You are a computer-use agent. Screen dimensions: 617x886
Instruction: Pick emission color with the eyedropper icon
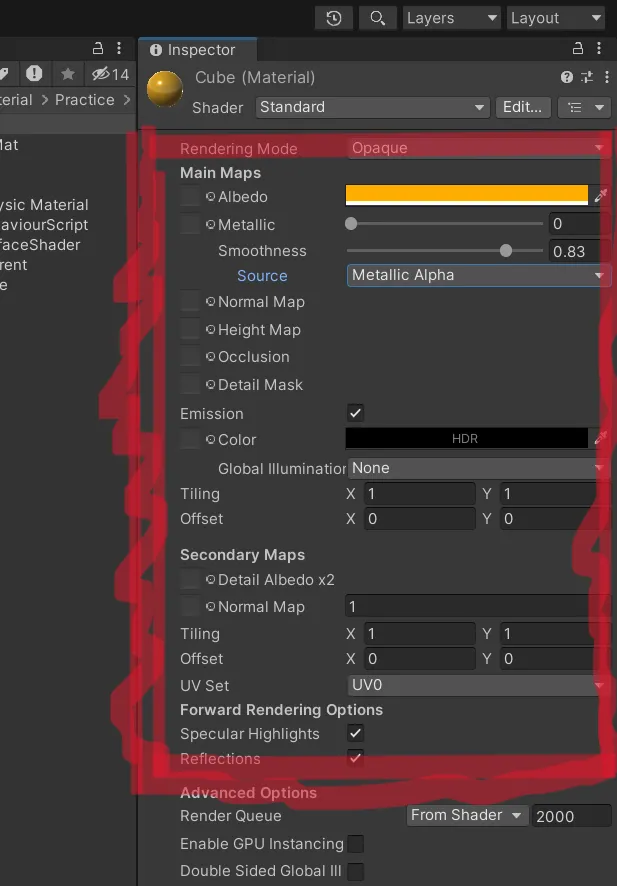coord(601,438)
